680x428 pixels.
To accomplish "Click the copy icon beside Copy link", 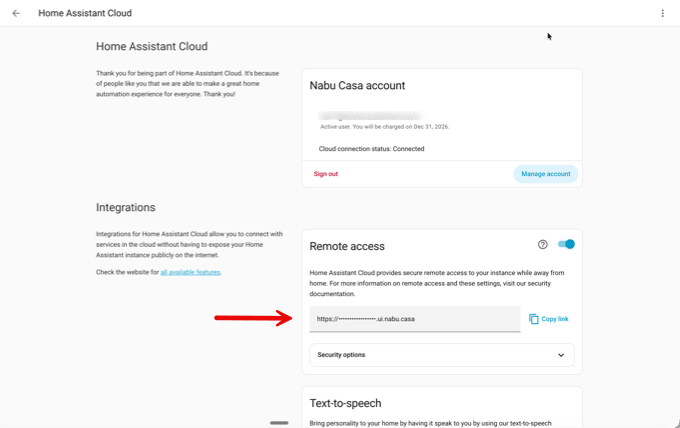I will click(533, 319).
